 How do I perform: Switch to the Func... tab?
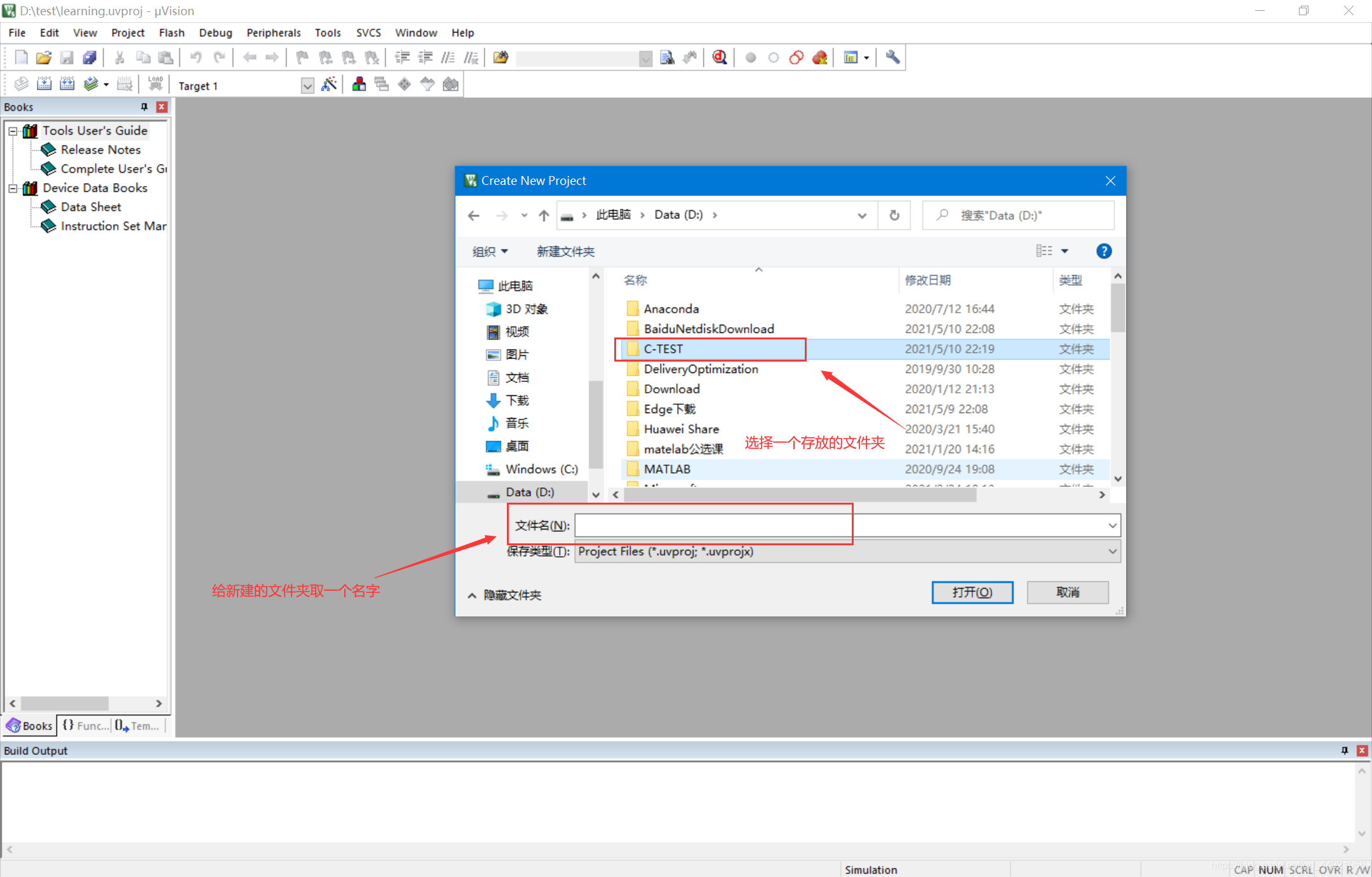86,726
